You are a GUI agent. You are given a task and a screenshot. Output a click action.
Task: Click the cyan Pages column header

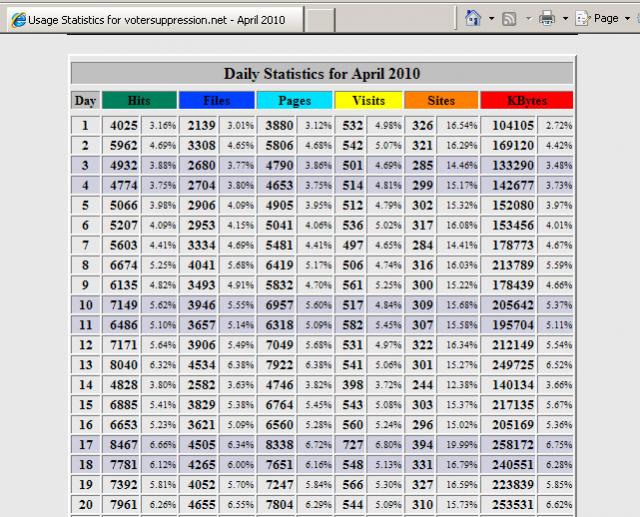click(294, 100)
